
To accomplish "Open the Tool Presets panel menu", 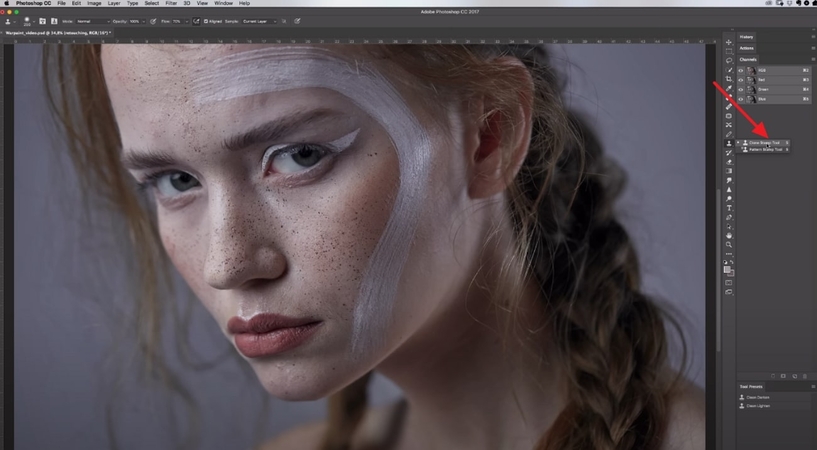I will pos(813,386).
